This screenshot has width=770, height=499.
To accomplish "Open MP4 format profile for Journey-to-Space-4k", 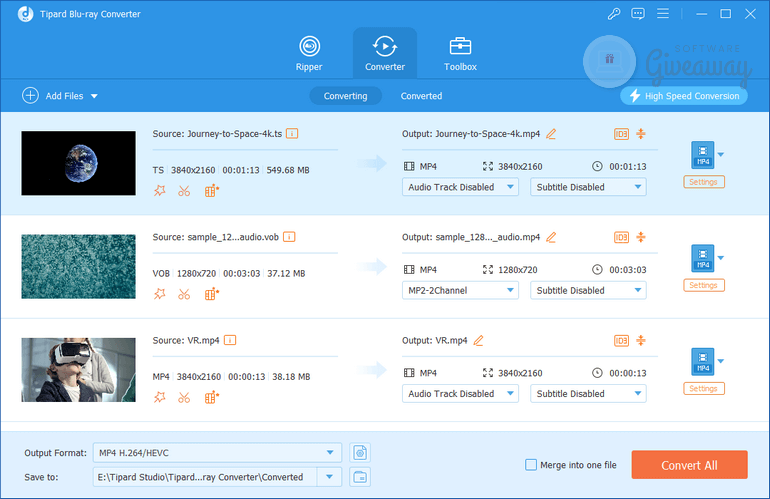I will (703, 155).
